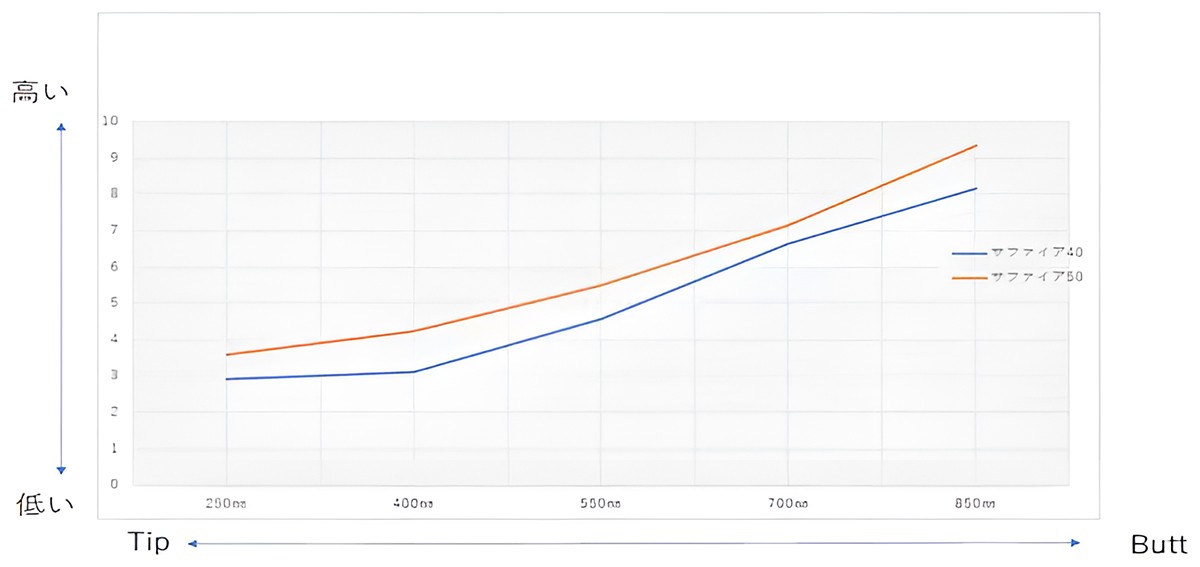Click the orange legend line swatch
Screen dimensions: 1200x567
[x=969, y=277]
